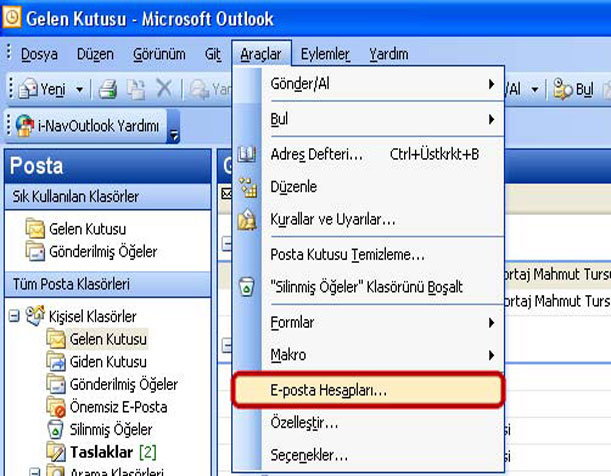Select Seçenekler menu entry
Viewport: 611px width, 476px height.
click(382, 455)
